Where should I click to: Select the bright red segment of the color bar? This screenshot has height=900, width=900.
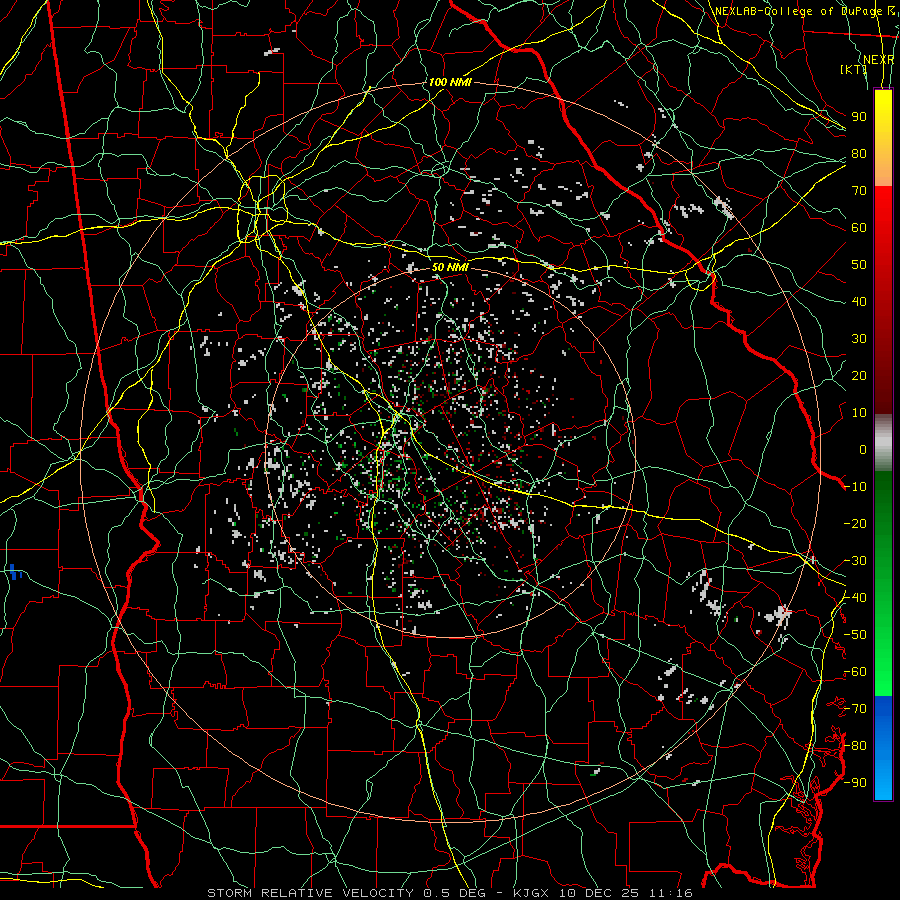point(883,212)
